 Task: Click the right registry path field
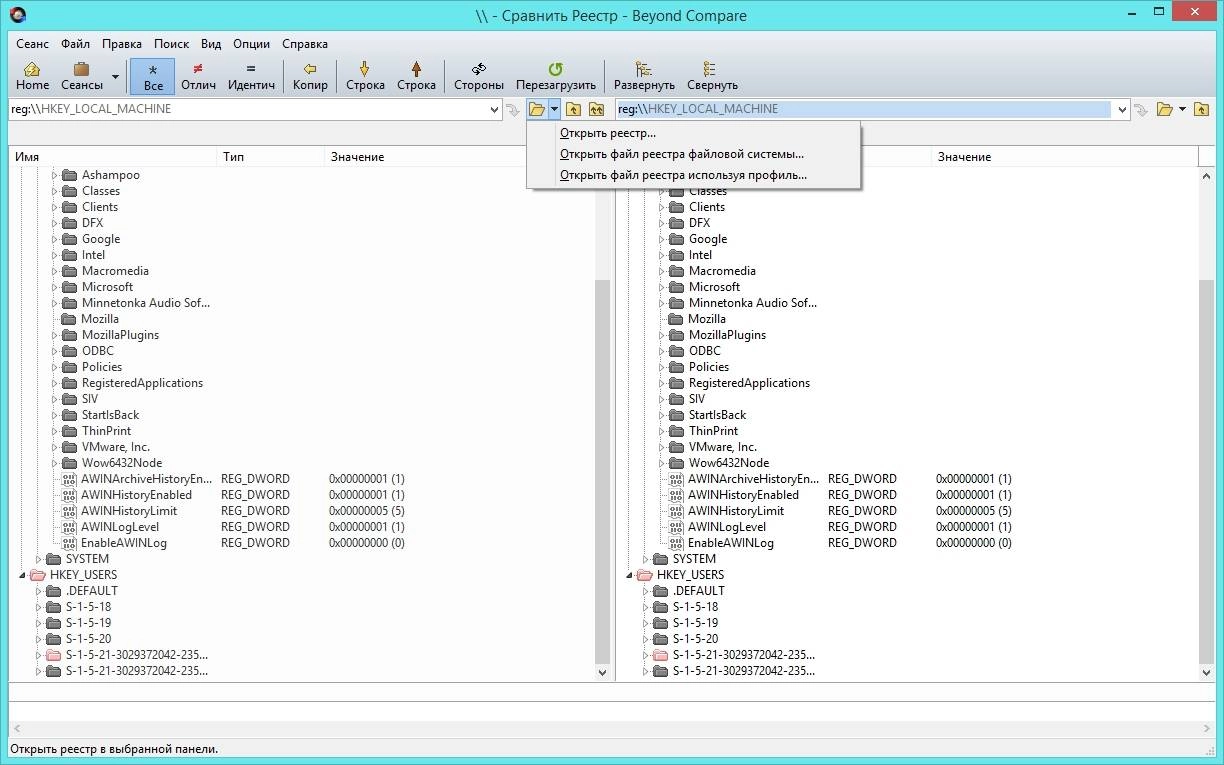863,109
